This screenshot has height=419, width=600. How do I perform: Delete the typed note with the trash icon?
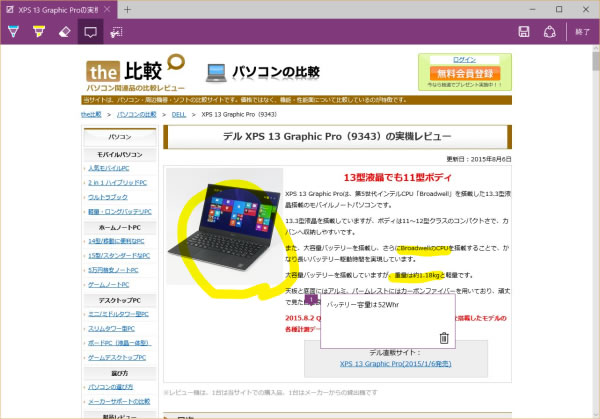pos(444,338)
